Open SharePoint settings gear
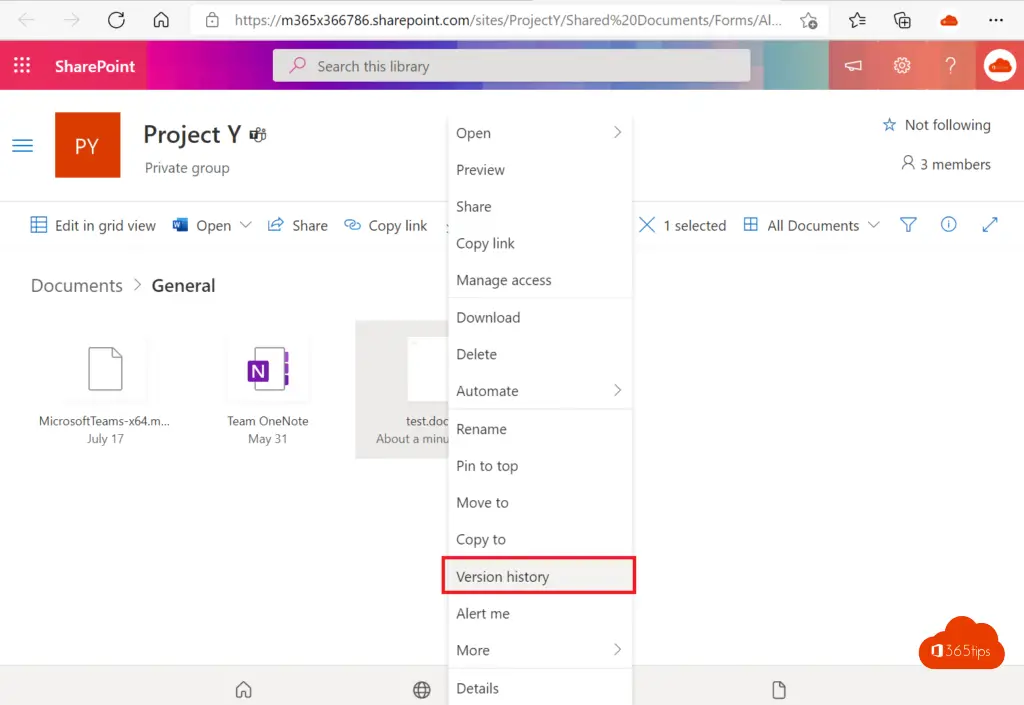 point(902,65)
